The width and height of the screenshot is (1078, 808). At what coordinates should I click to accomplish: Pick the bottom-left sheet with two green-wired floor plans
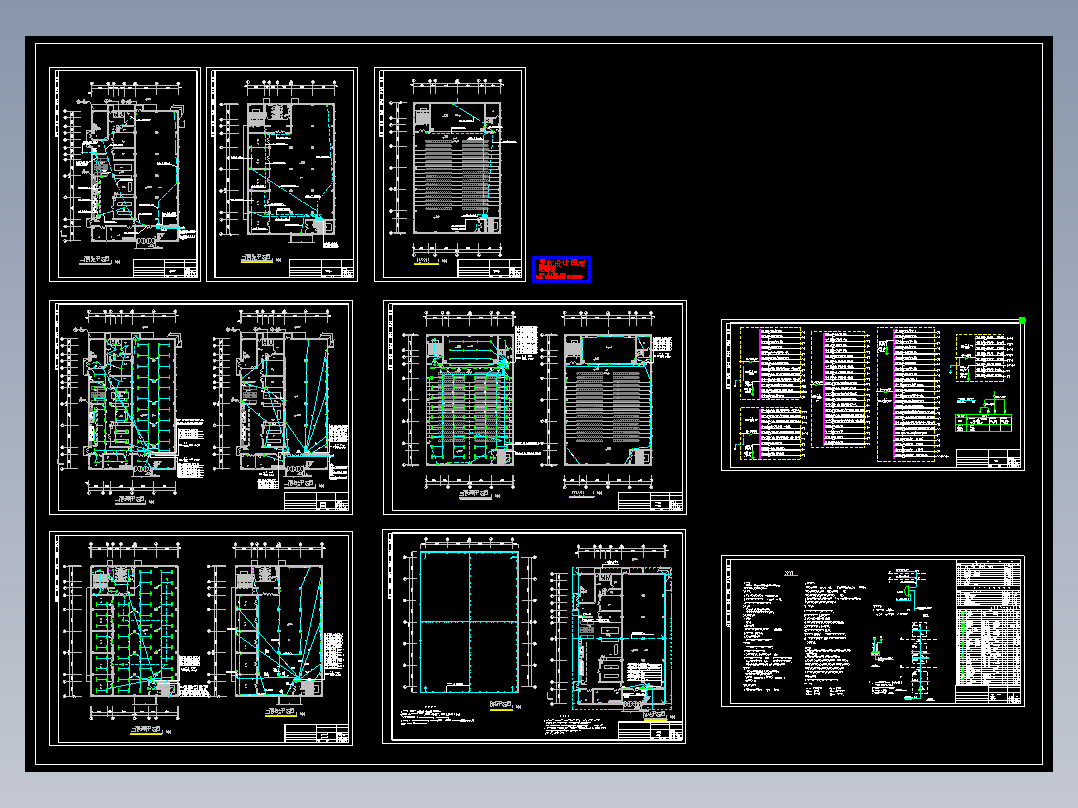pos(201,638)
